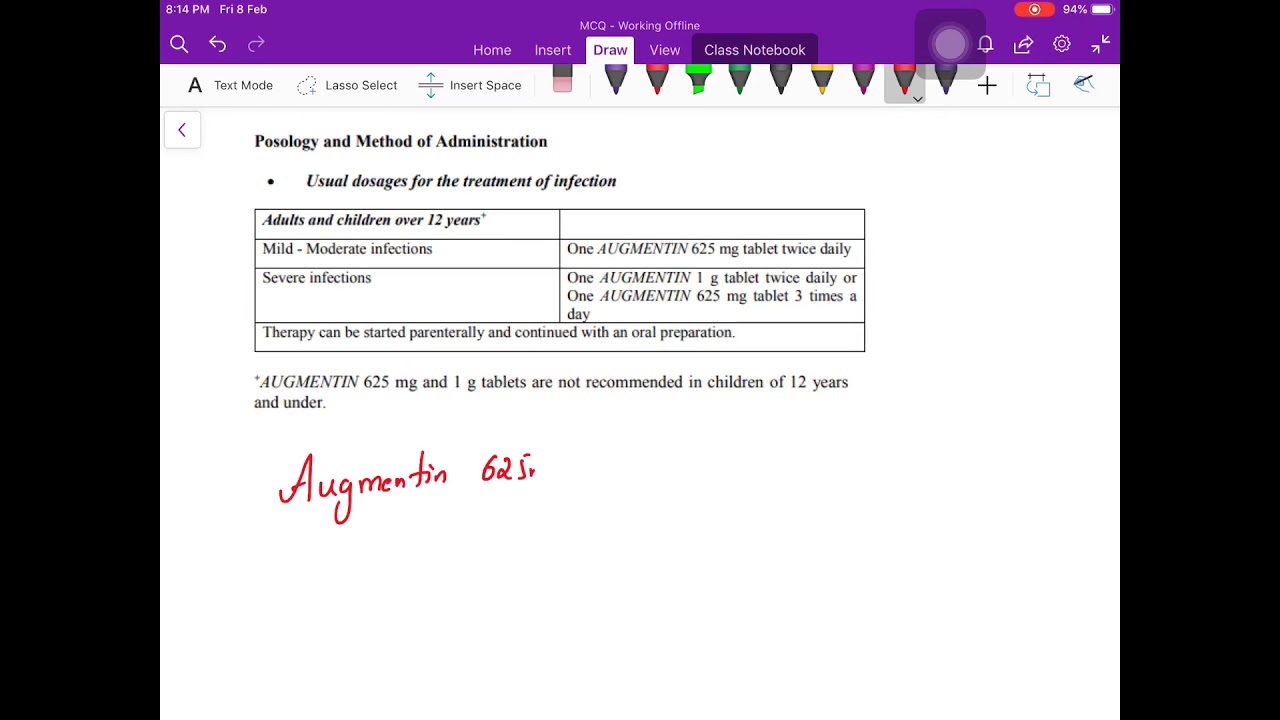Go back with the left chevron
Viewport: 1280px width, 720px height.
[x=182, y=130]
